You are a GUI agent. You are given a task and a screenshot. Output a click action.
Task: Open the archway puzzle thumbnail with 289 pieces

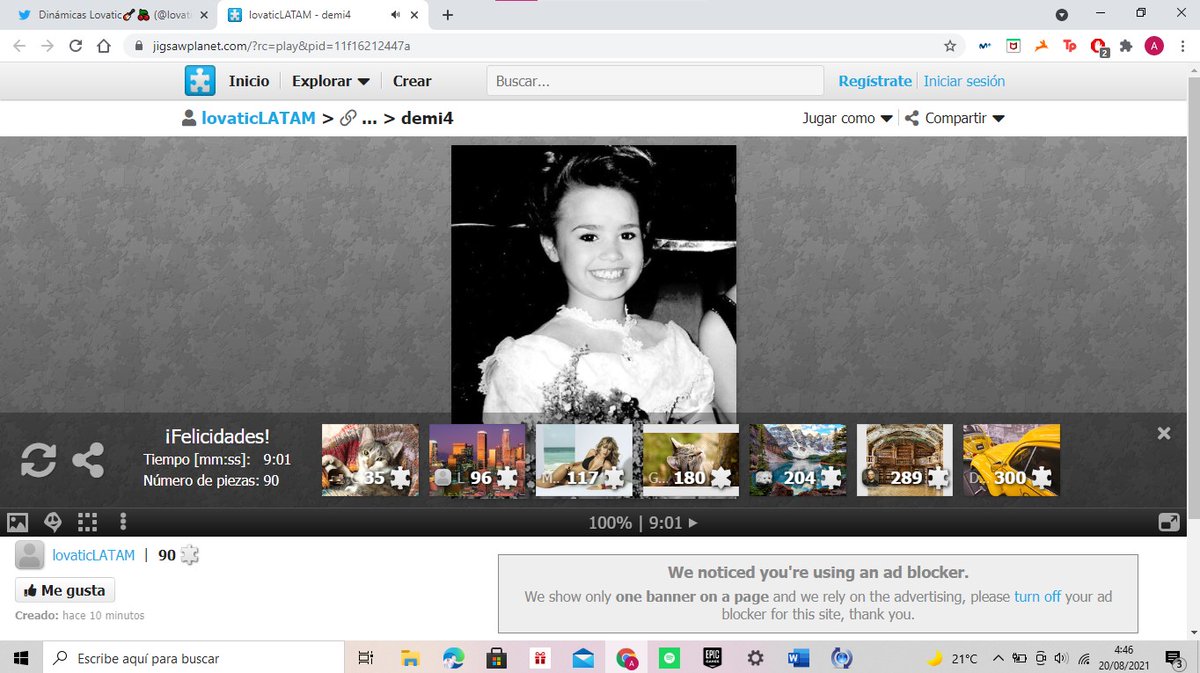905,460
